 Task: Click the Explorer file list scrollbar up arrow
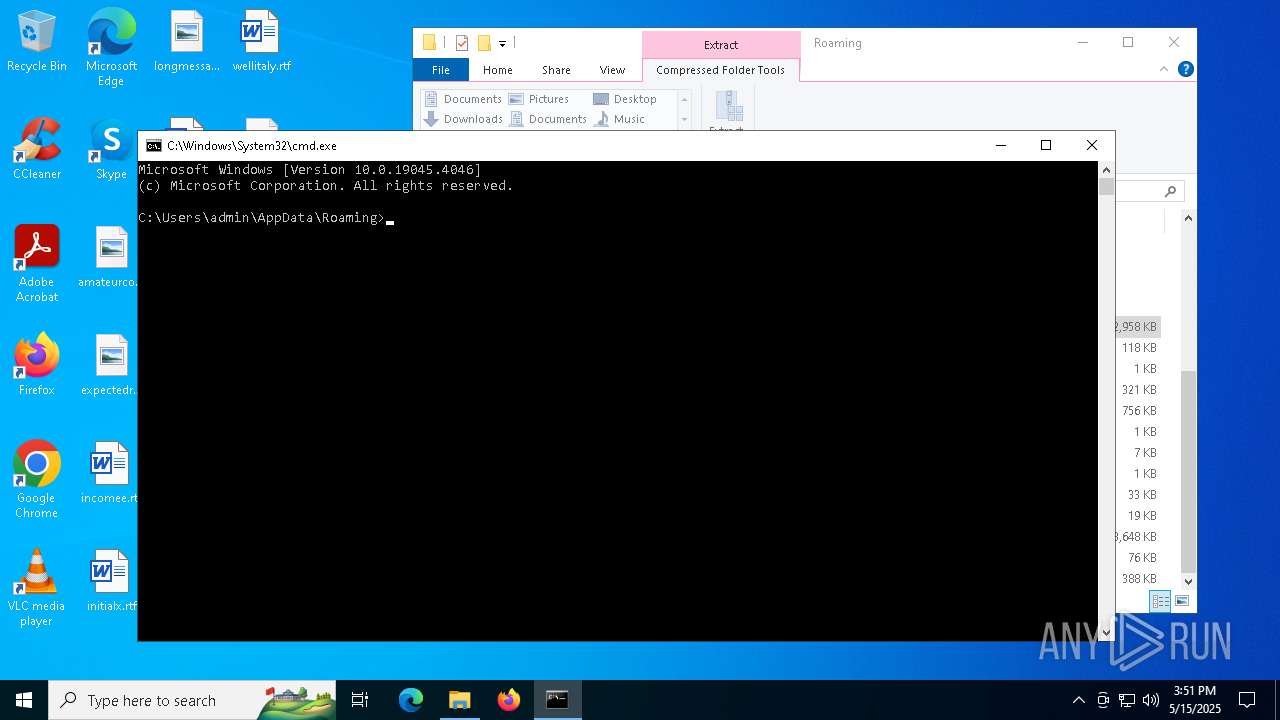pyautogui.click(x=1188, y=218)
